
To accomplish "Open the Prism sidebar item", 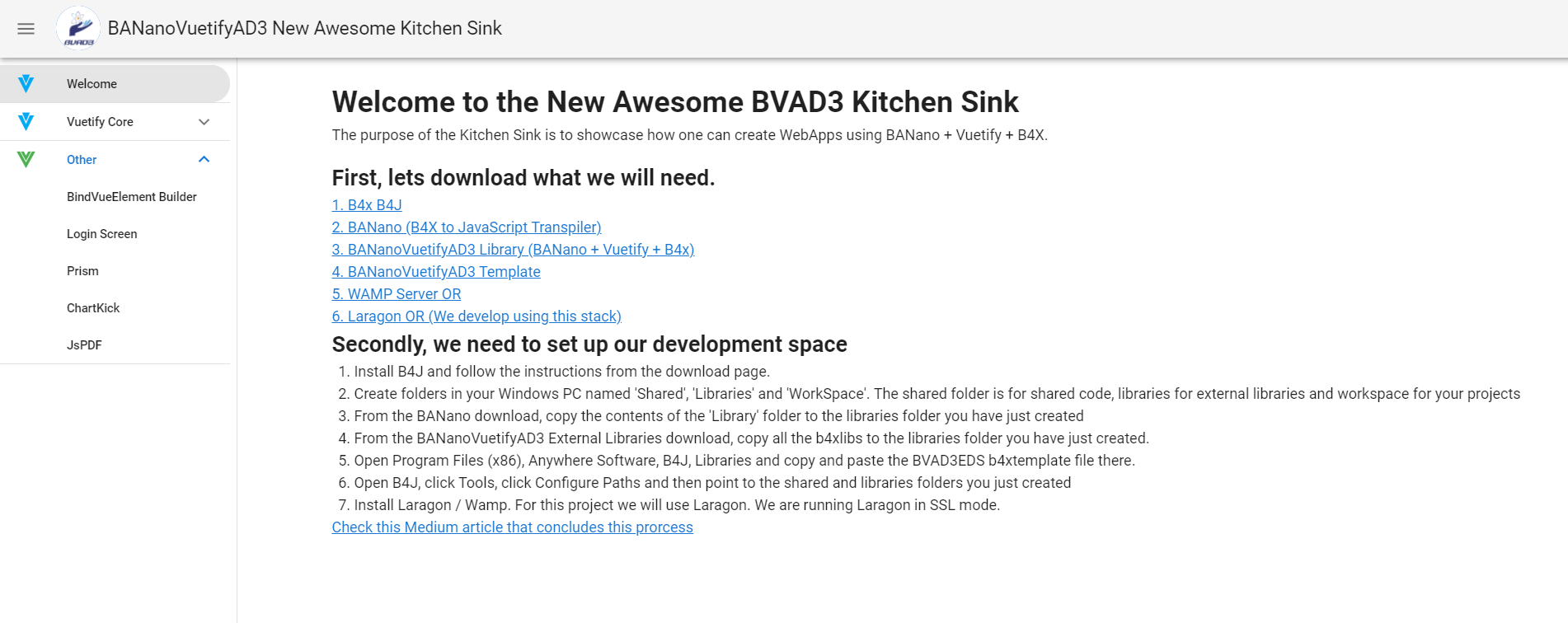I will [x=82, y=271].
